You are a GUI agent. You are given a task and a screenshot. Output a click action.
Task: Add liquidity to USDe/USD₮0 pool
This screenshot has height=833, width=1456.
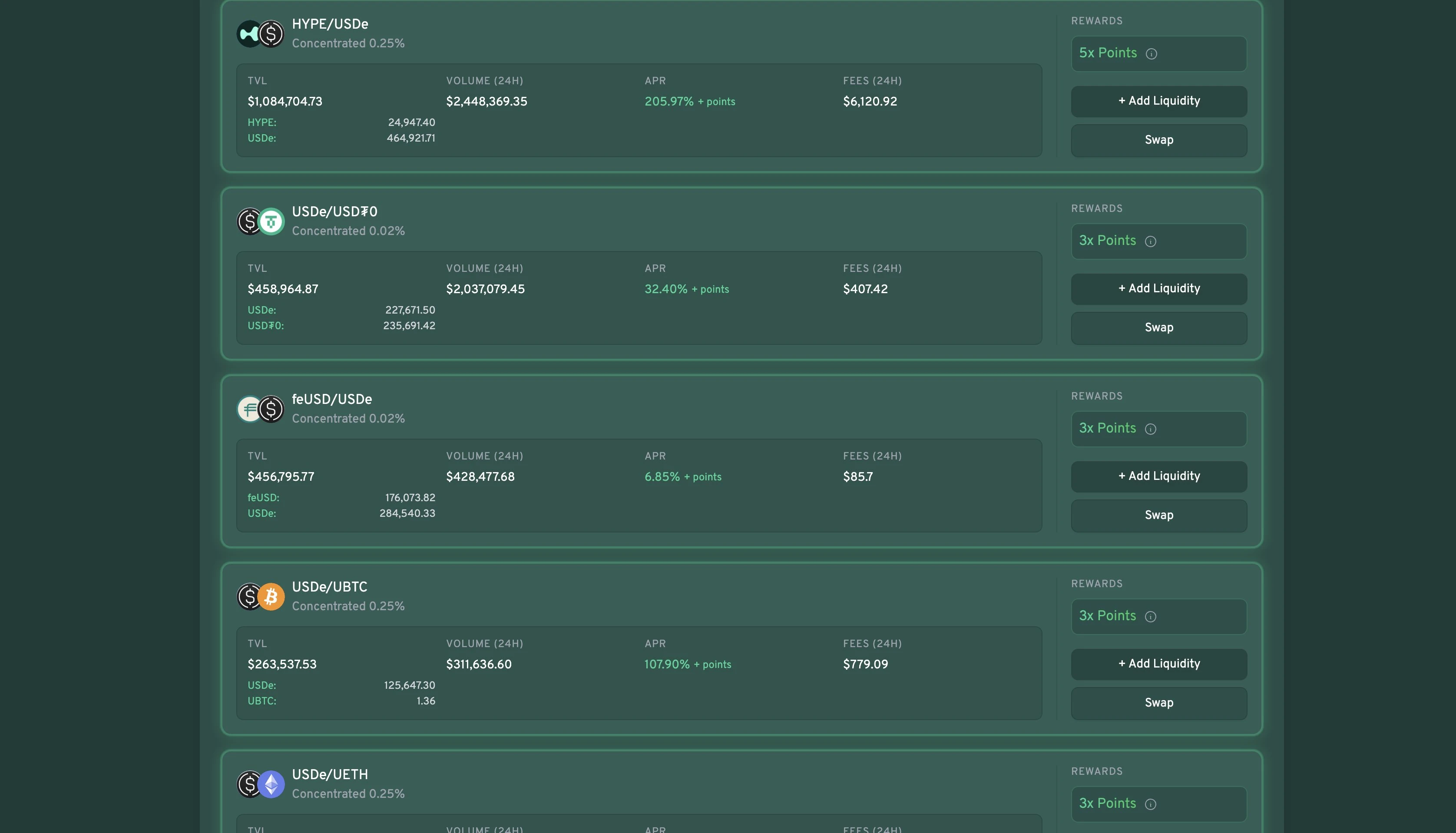click(1158, 289)
